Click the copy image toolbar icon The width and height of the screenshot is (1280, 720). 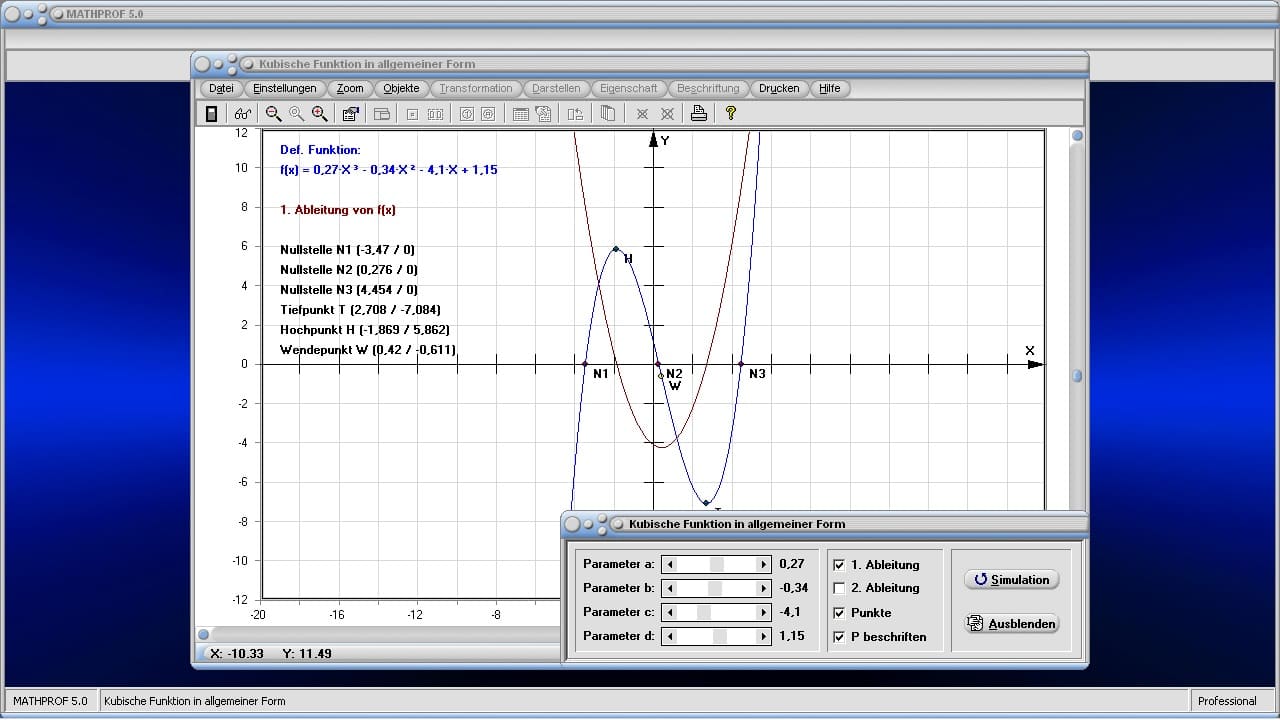pyautogui.click(x=543, y=114)
